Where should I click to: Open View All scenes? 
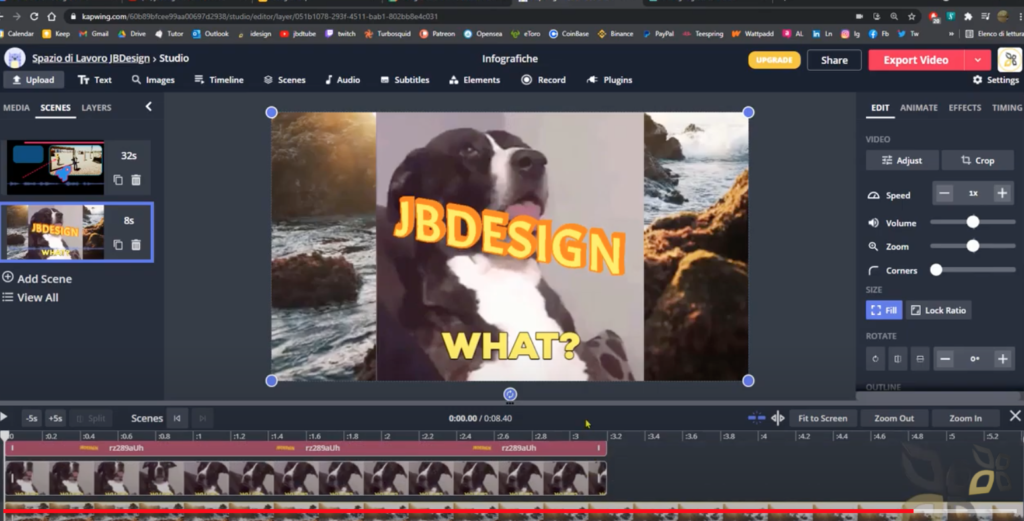tap(30, 297)
